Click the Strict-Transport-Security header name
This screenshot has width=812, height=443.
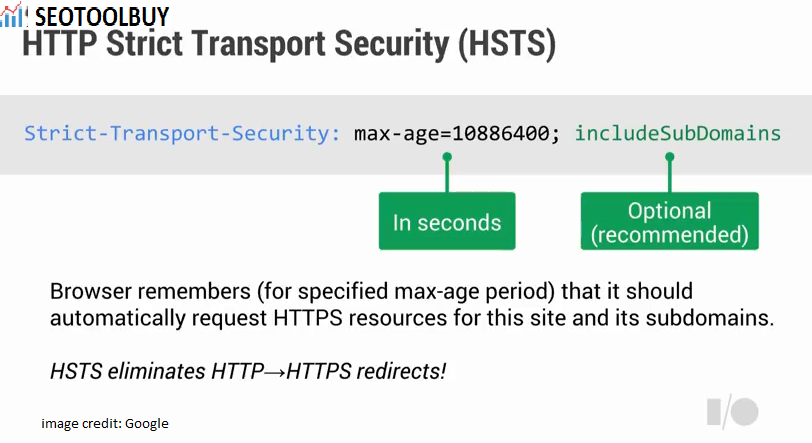click(182, 134)
